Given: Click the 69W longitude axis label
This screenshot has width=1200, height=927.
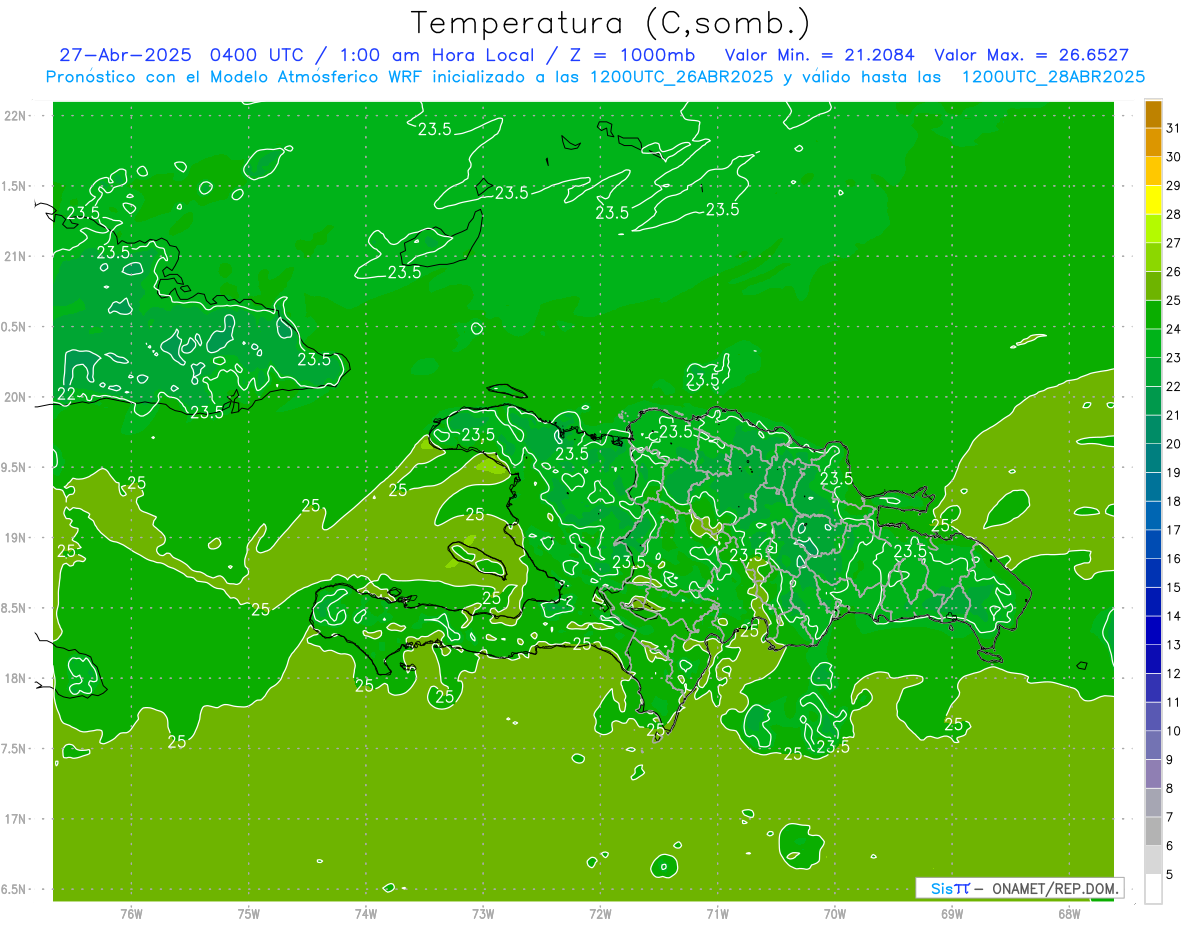Looking at the screenshot, I should (x=952, y=914).
